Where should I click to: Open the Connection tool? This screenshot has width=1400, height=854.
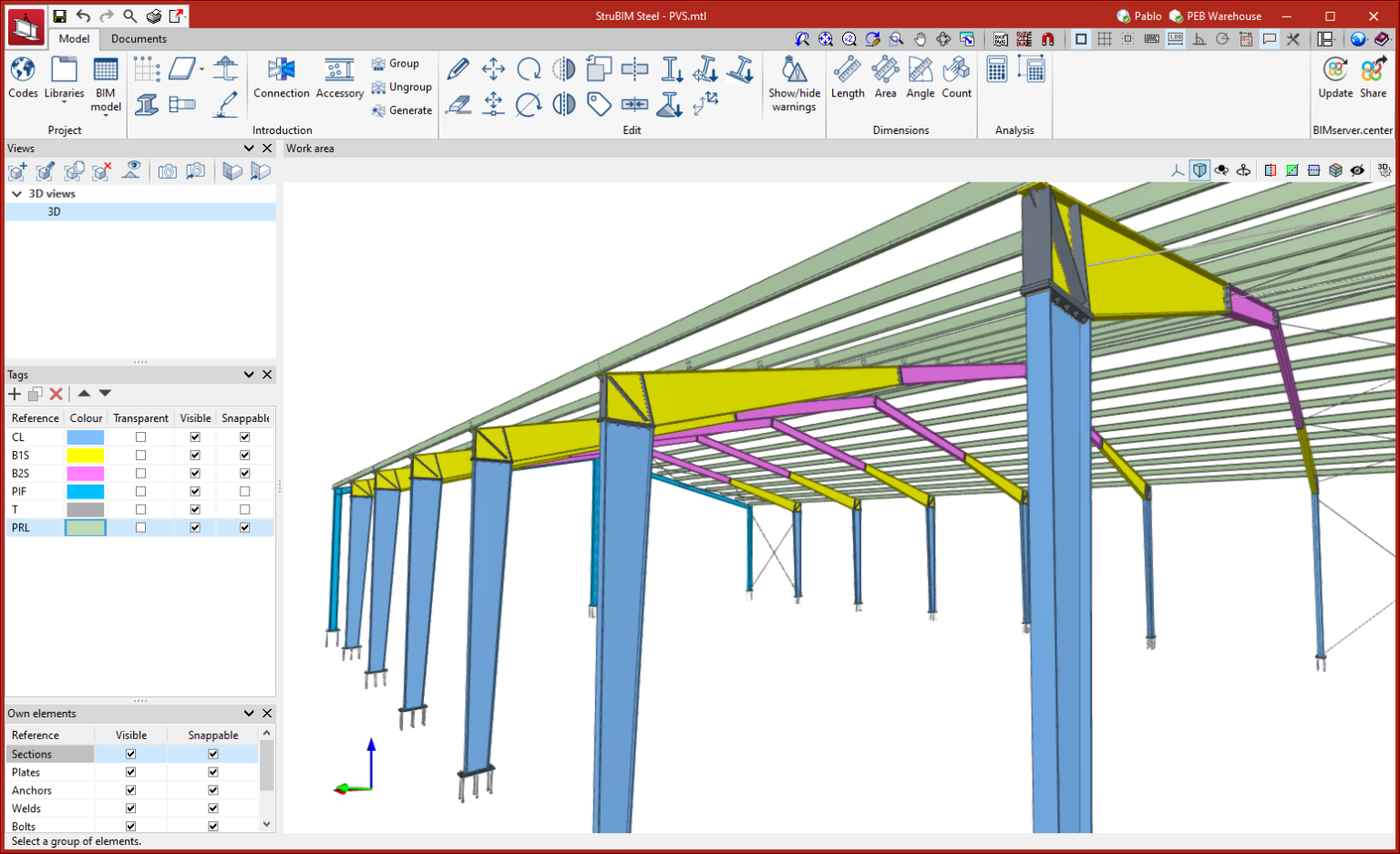pyautogui.click(x=281, y=71)
